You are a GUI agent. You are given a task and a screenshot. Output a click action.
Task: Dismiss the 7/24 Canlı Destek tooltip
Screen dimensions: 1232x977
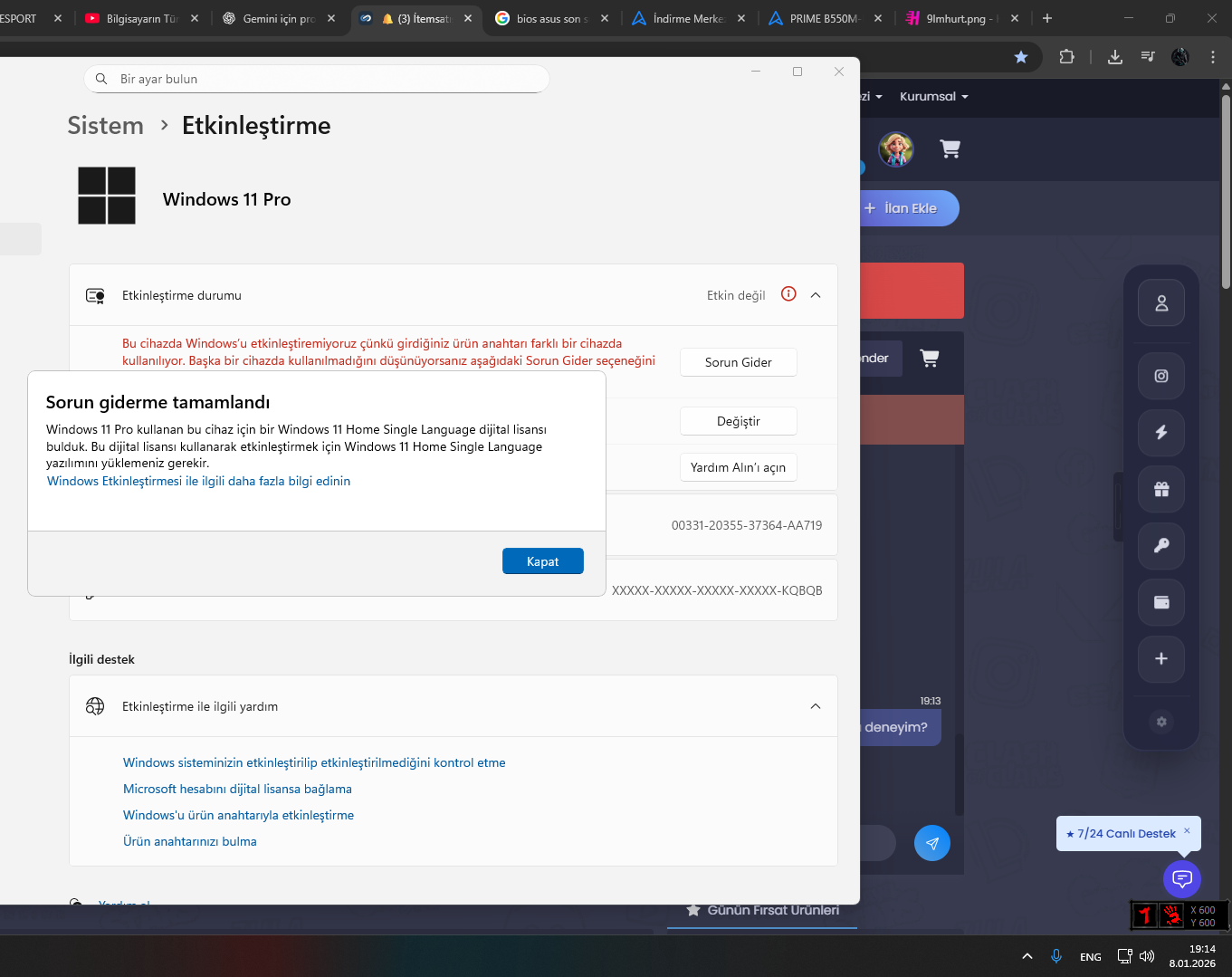pyautogui.click(x=1187, y=830)
